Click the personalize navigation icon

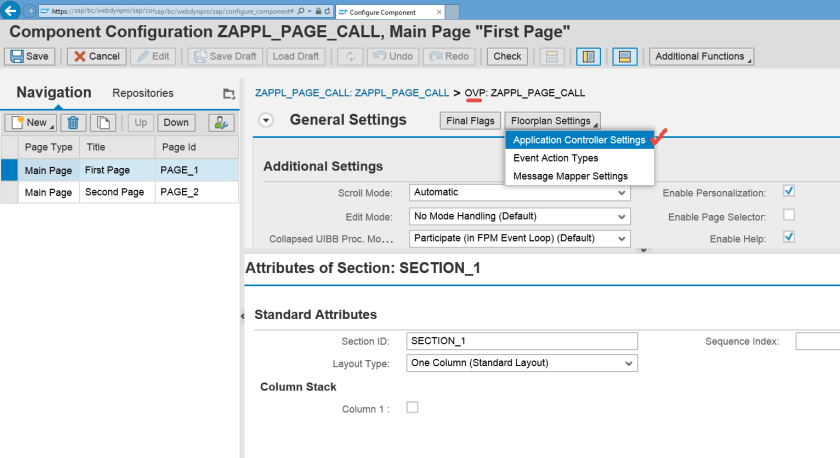tap(221, 123)
